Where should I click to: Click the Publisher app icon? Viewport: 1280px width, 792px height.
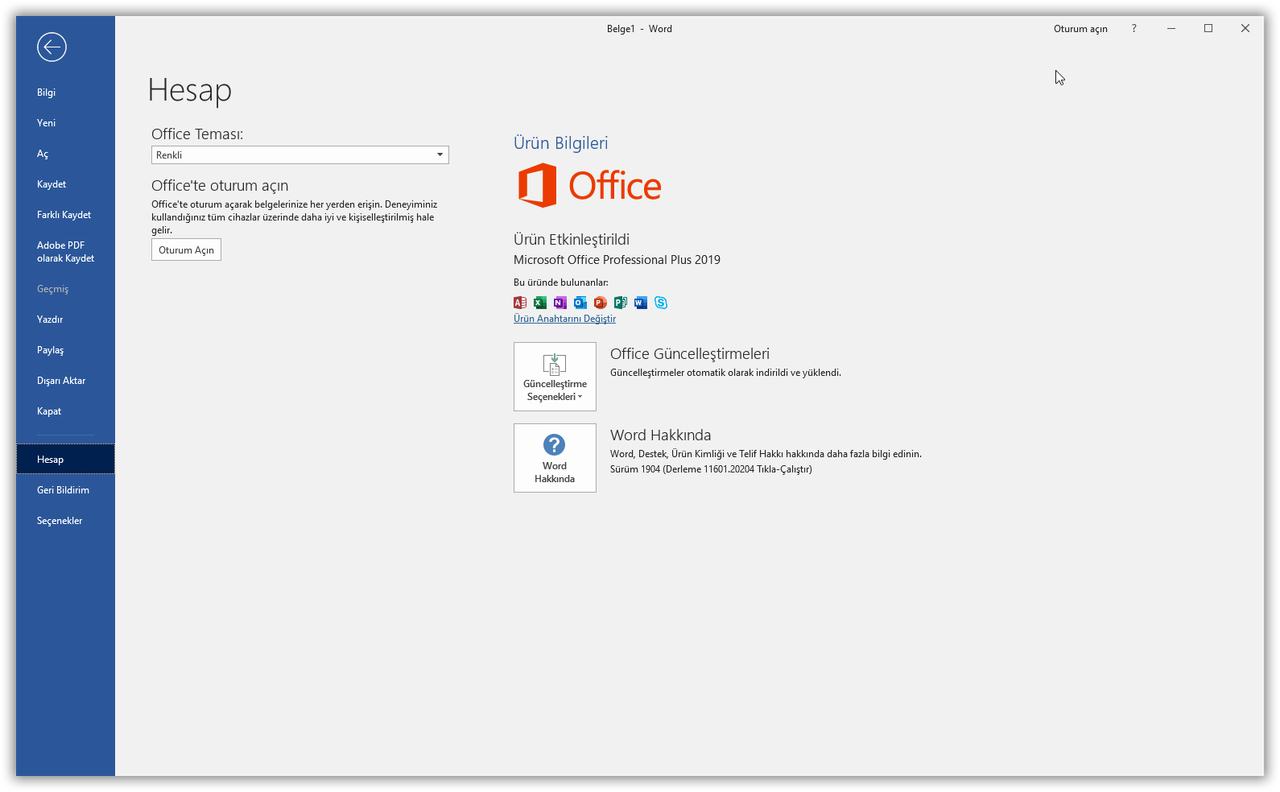click(x=620, y=303)
